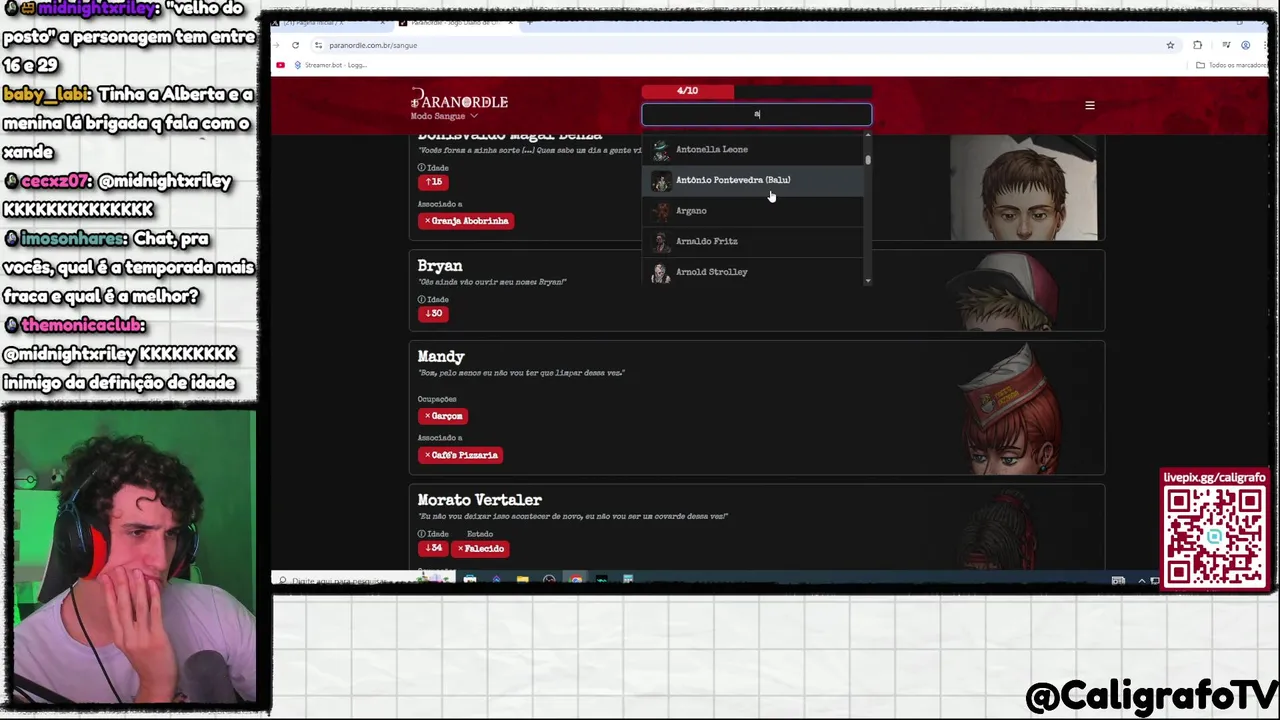Click Mandy's Garçom occupation tag
Screen dimensions: 1280x720
pos(443,416)
